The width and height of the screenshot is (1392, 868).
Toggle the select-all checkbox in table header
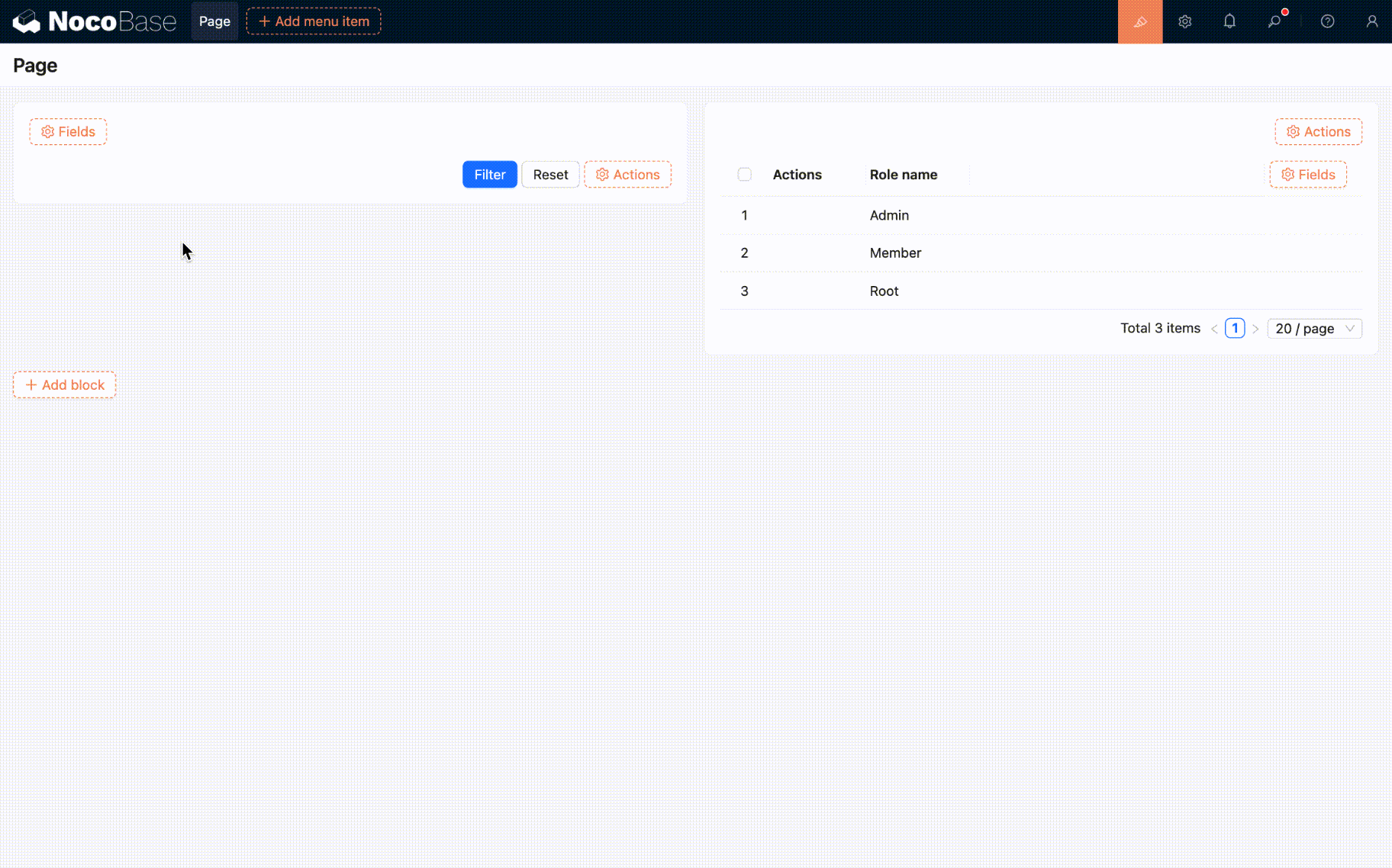pyautogui.click(x=744, y=175)
